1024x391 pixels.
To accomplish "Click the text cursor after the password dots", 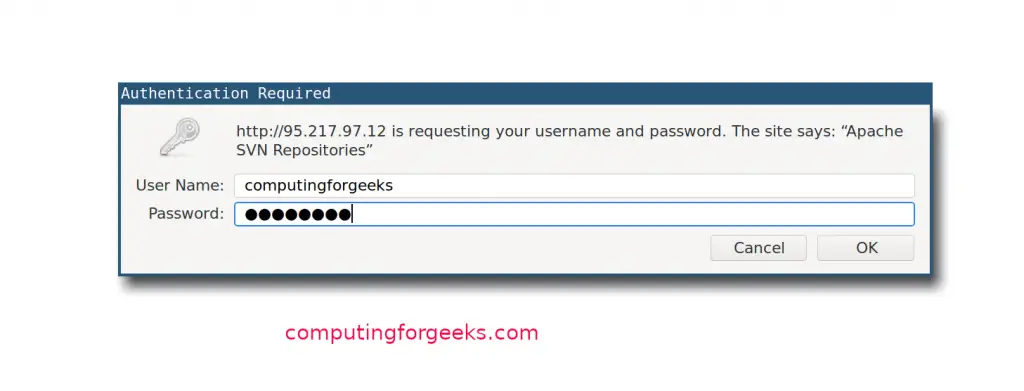I will [352, 214].
